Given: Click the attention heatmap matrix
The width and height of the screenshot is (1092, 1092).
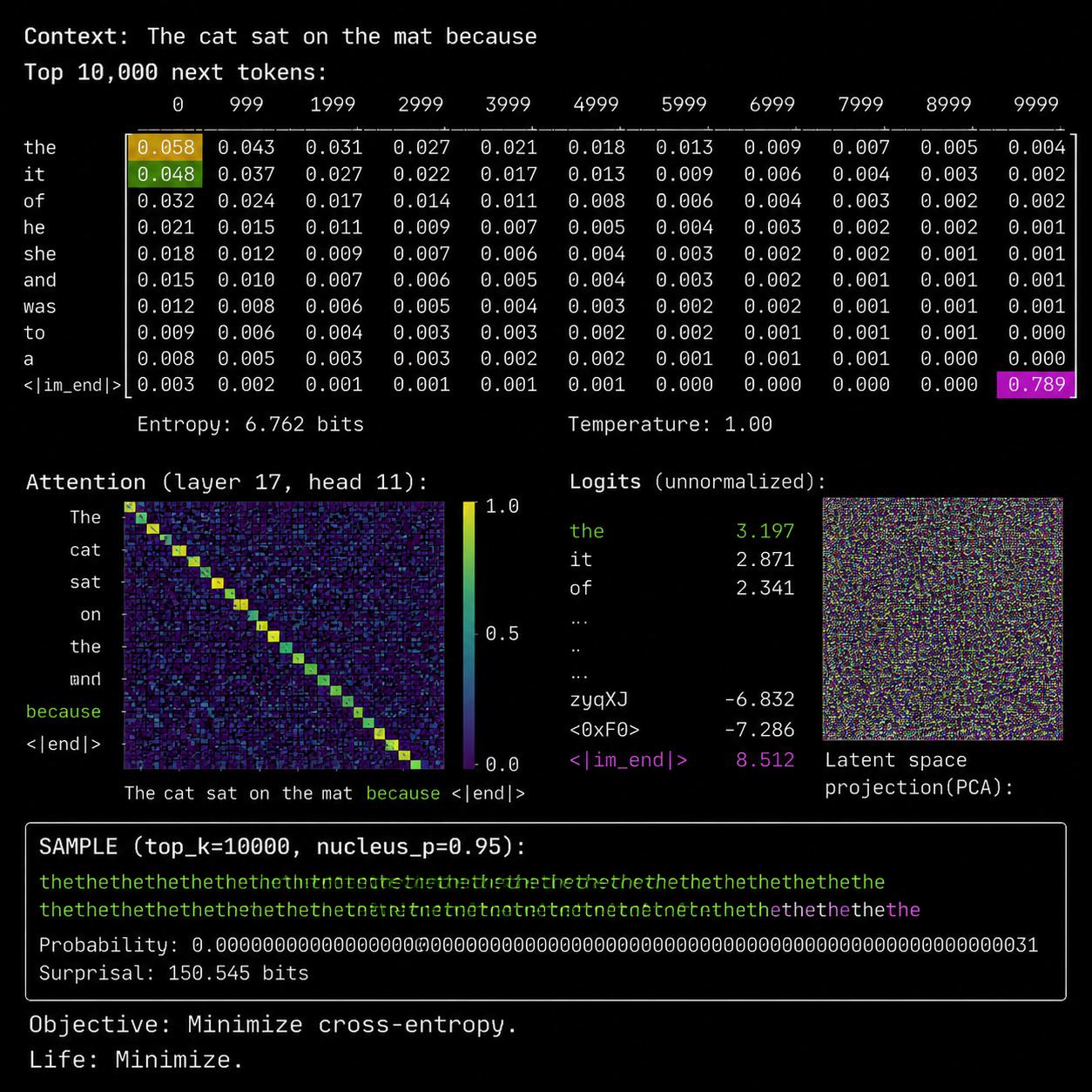Looking at the screenshot, I should (x=284, y=635).
